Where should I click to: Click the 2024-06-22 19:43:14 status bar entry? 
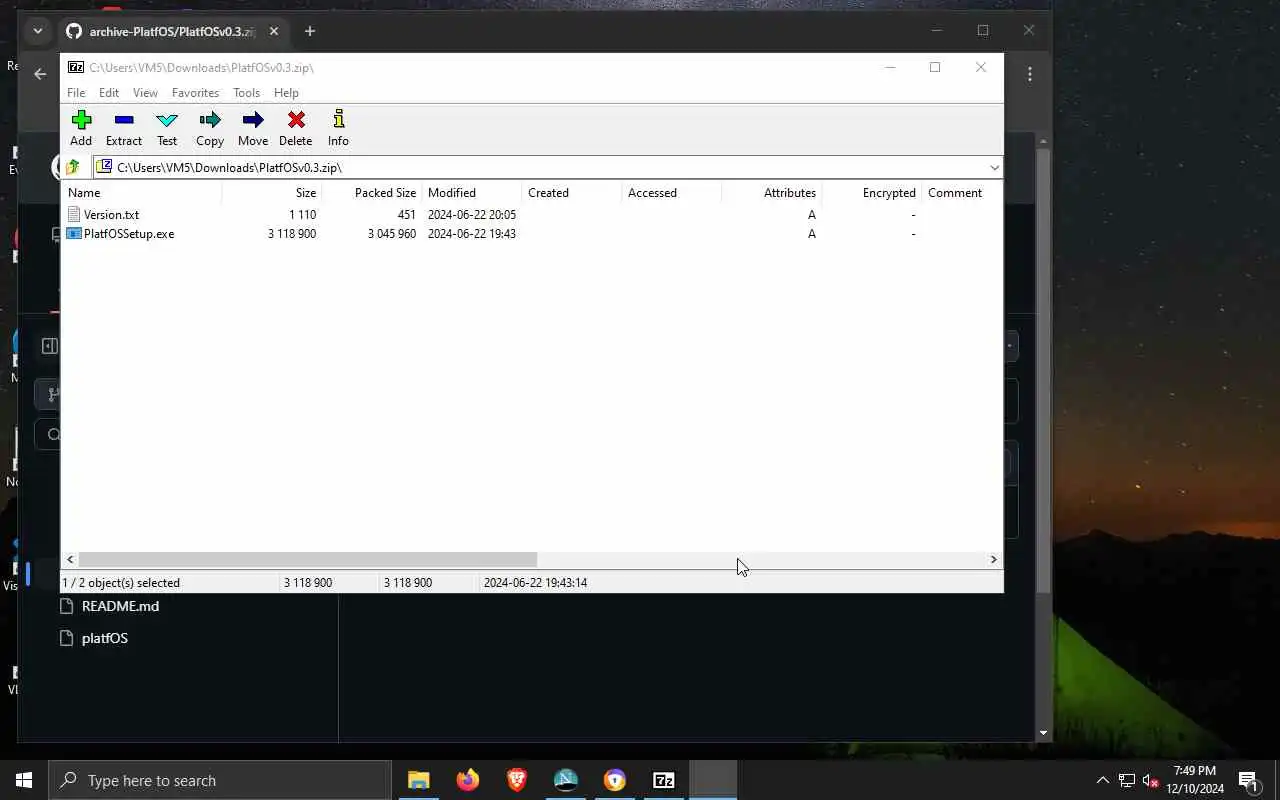[535, 582]
